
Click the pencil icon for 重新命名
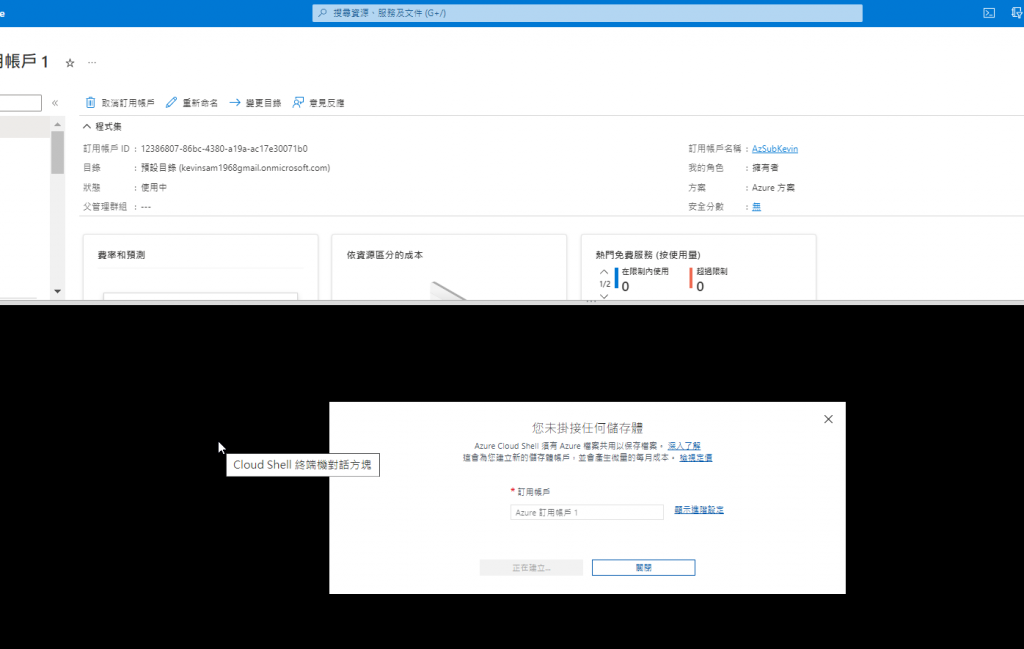171,103
